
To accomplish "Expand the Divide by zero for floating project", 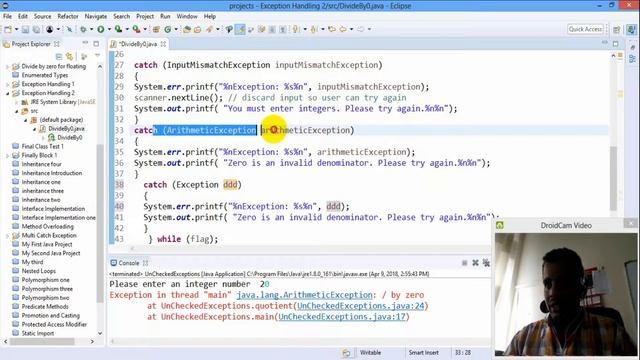I will click(7, 67).
